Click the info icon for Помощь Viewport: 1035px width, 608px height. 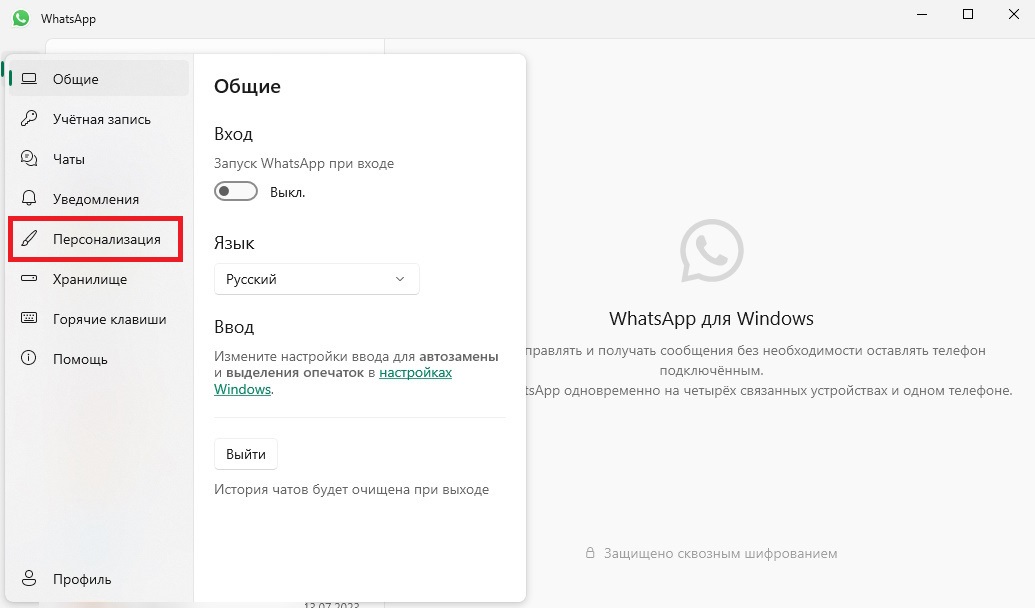29,358
